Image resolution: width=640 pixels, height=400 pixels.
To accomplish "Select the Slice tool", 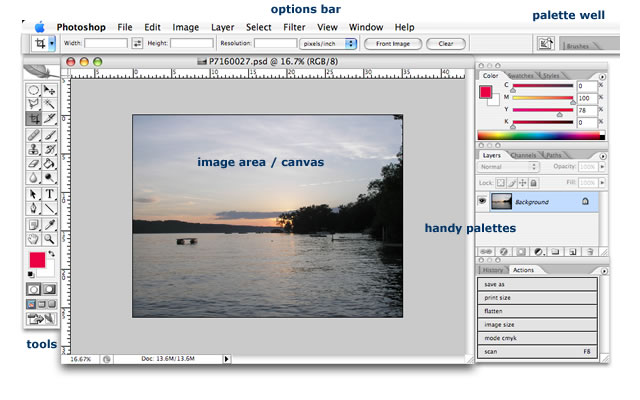I will 49,118.
